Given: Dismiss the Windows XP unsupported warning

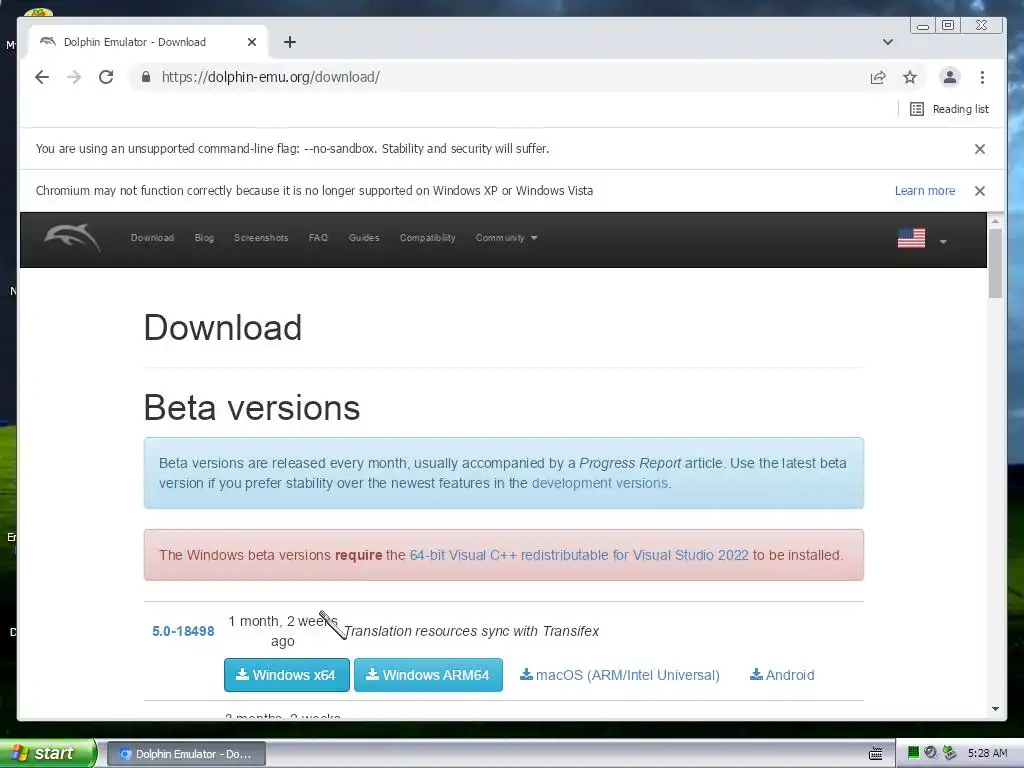Looking at the screenshot, I should pyautogui.click(x=980, y=191).
